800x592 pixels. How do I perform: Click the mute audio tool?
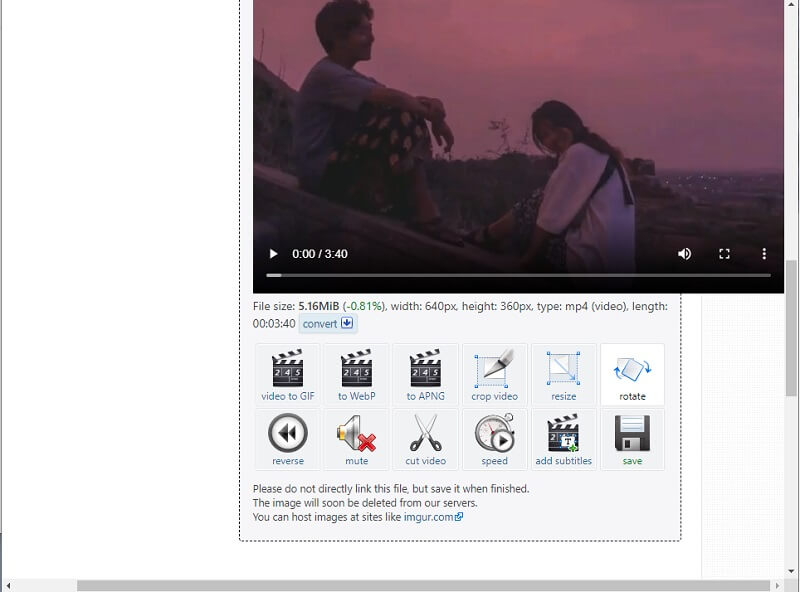tap(357, 440)
